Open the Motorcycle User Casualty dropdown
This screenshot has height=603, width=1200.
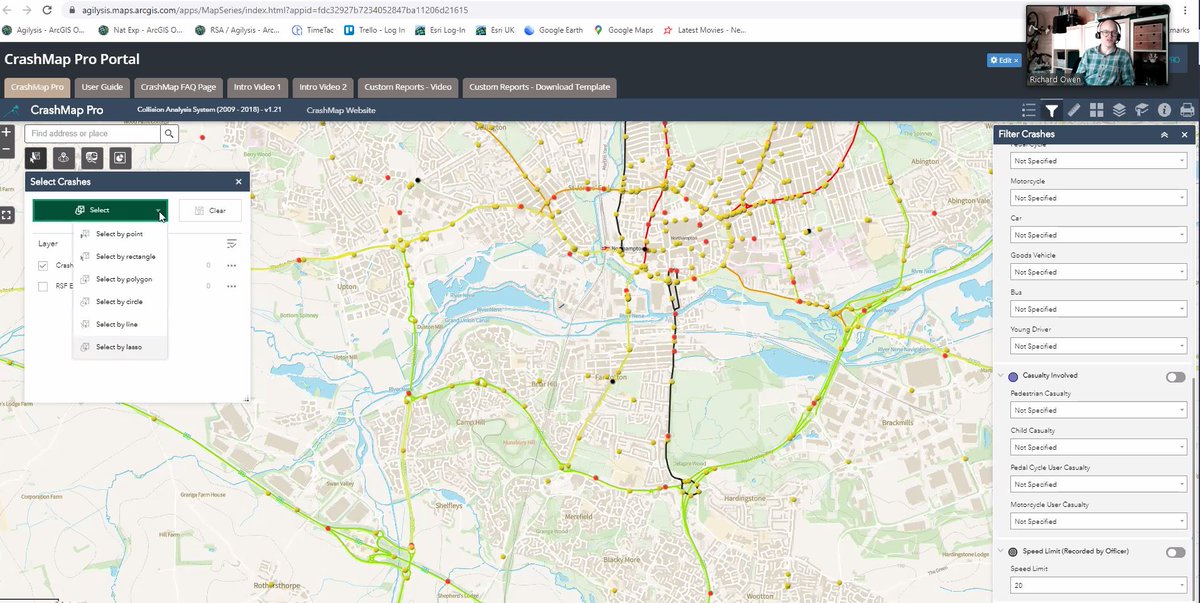tap(1098, 521)
